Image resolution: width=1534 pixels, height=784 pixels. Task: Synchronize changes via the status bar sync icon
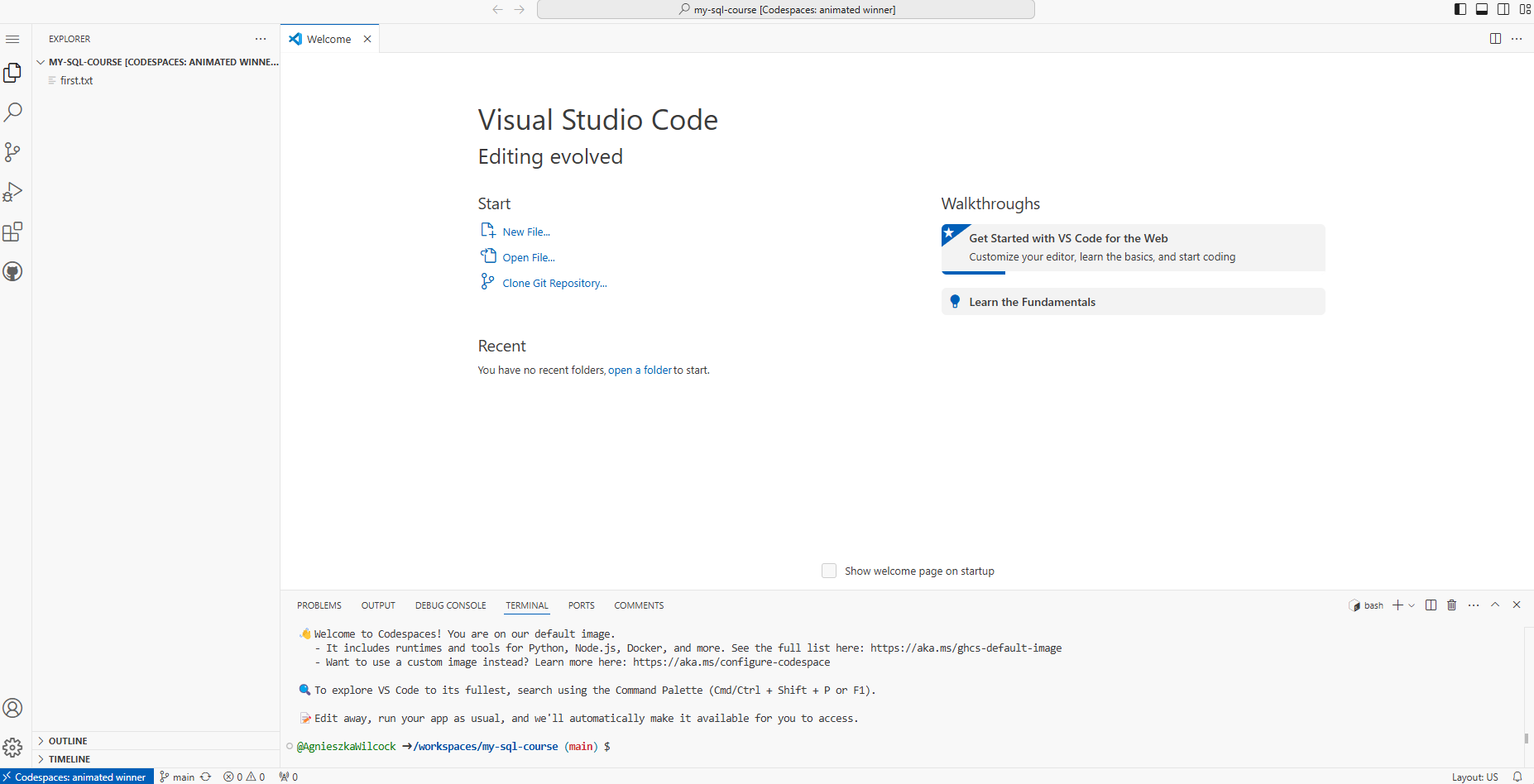click(x=206, y=777)
